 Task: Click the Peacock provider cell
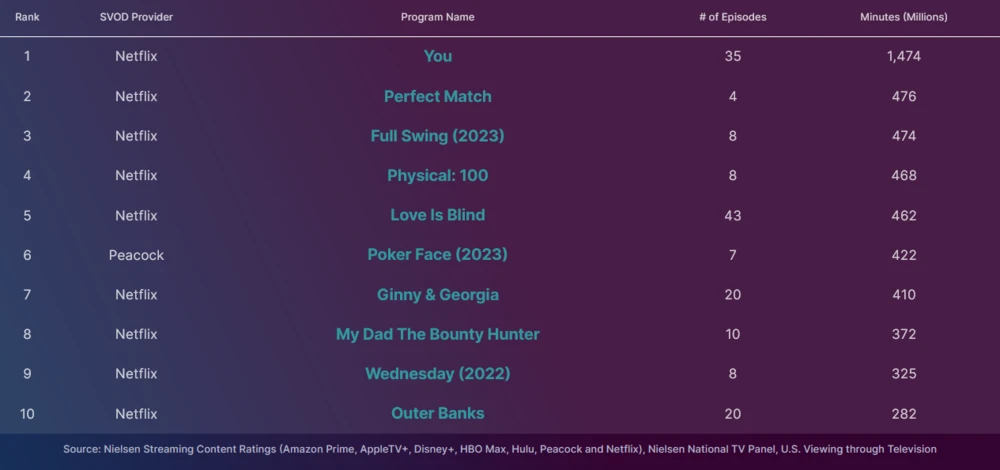pyautogui.click(x=136, y=255)
